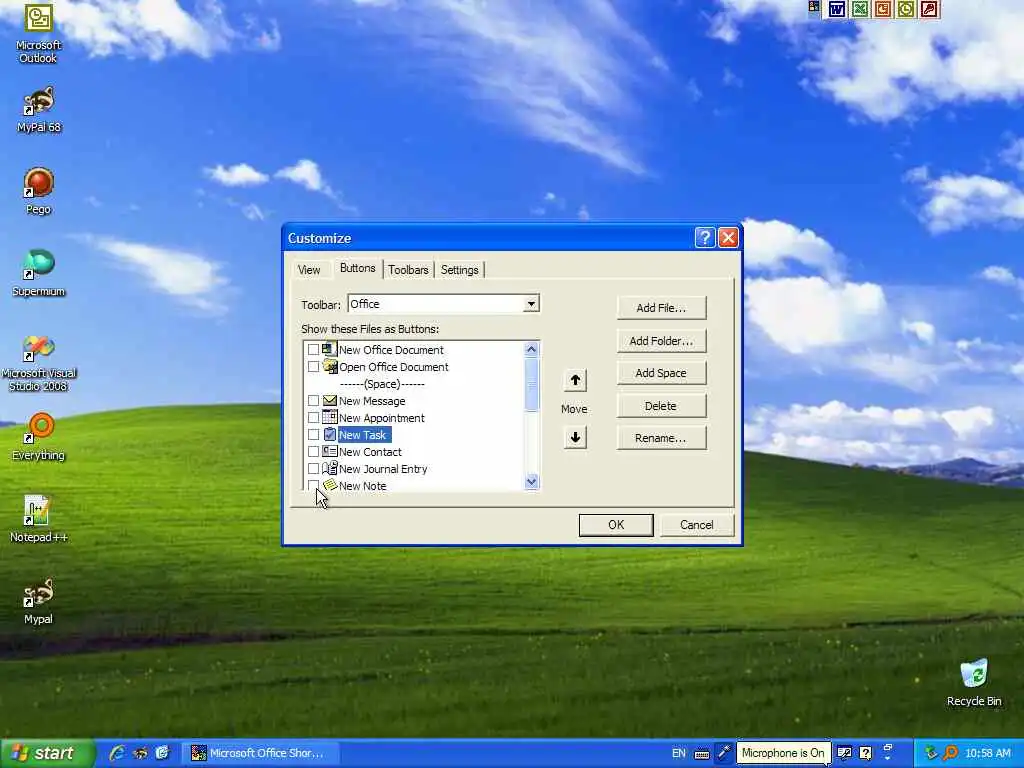Open Internet Explorer from Quick Launch
Image resolution: width=1024 pixels, height=768 pixels.
click(x=117, y=753)
